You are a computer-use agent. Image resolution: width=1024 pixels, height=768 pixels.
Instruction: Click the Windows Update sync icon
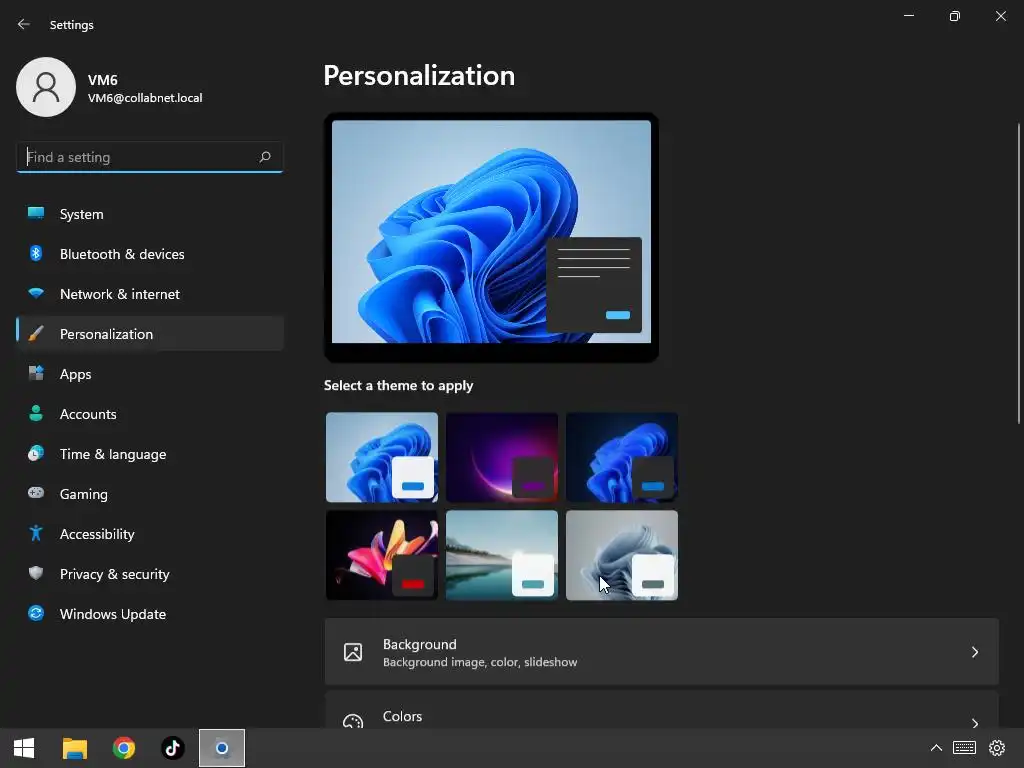click(36, 613)
